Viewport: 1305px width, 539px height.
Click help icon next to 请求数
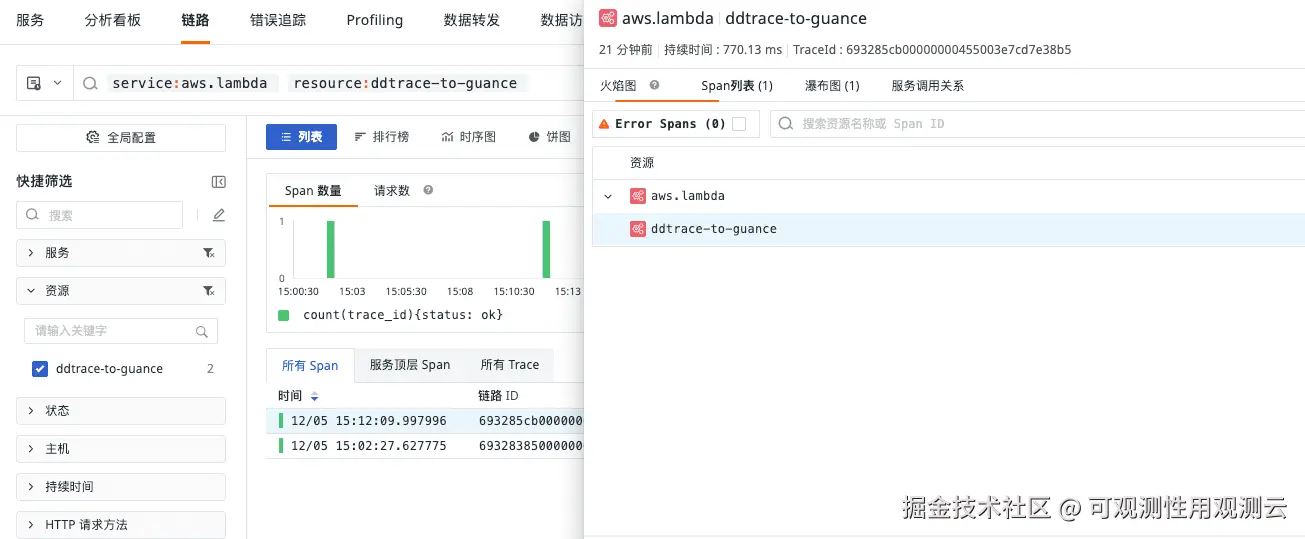tap(428, 190)
